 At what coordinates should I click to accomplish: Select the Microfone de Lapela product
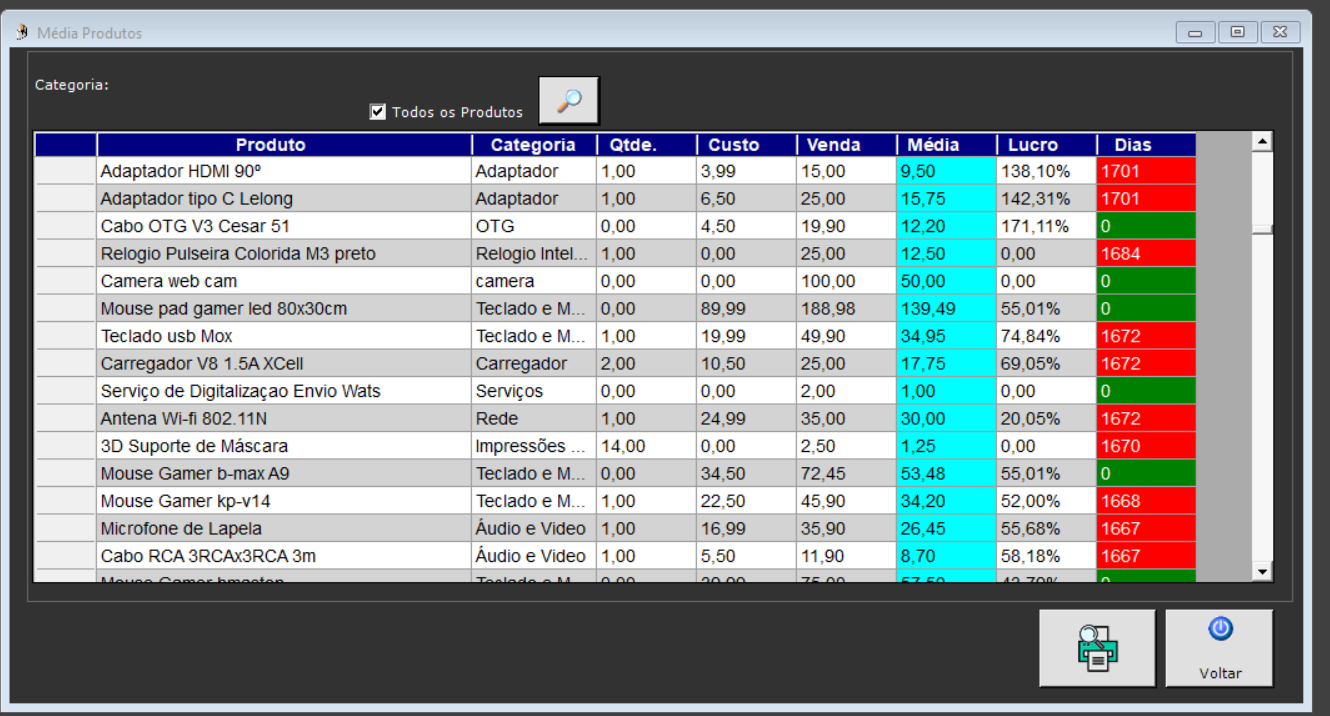point(180,528)
